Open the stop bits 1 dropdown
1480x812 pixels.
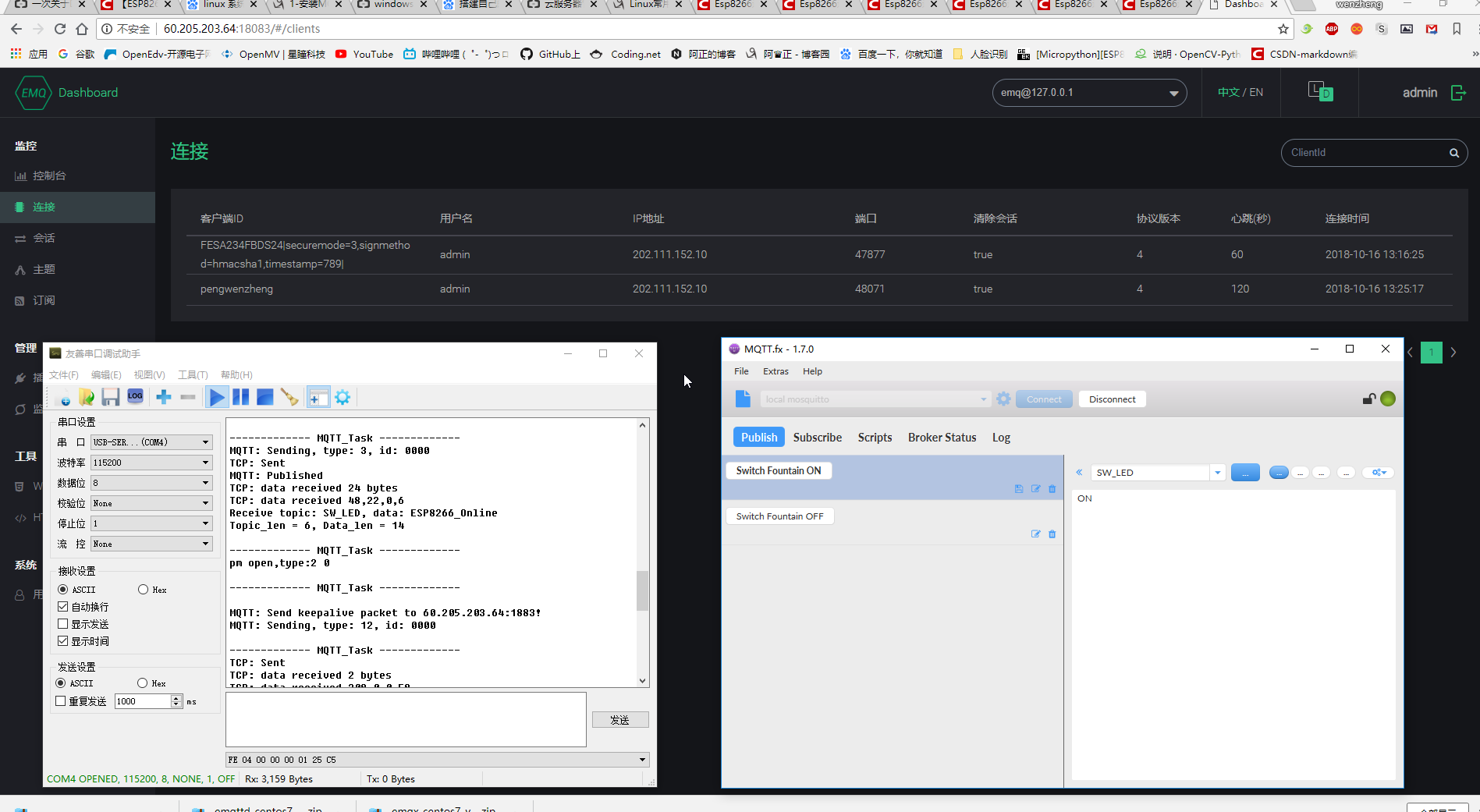[151, 523]
